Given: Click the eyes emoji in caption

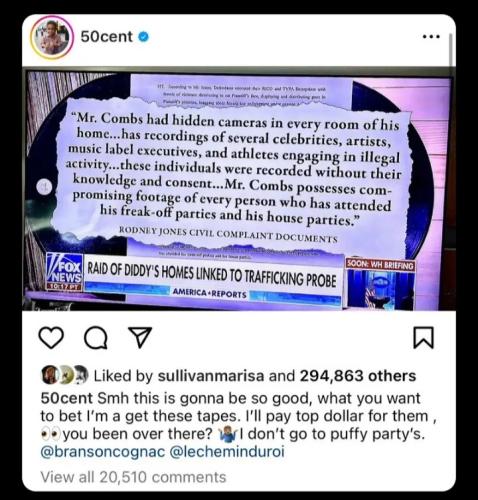Looking at the screenshot, I should [50, 434].
